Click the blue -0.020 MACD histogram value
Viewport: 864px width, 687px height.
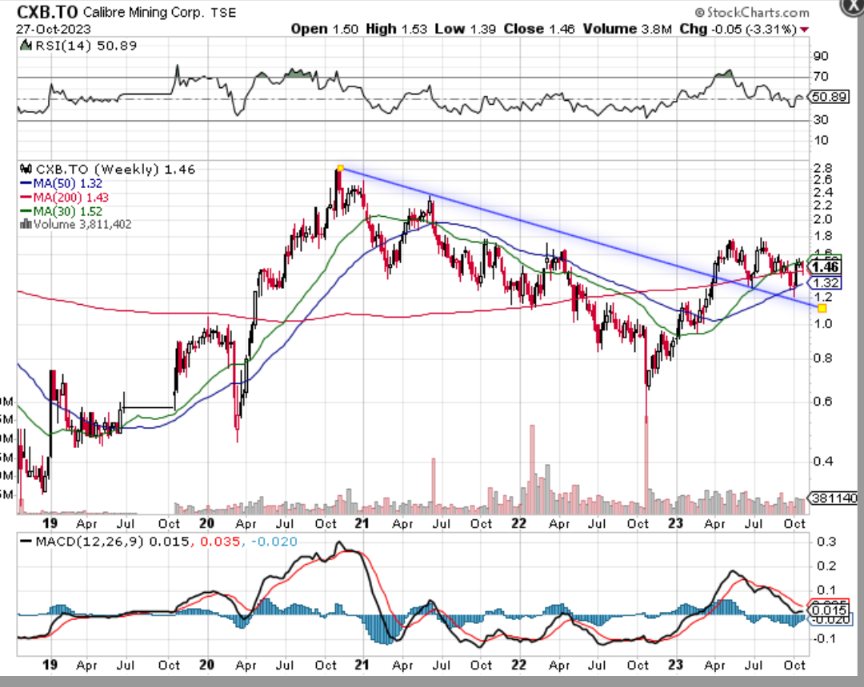[x=274, y=542]
